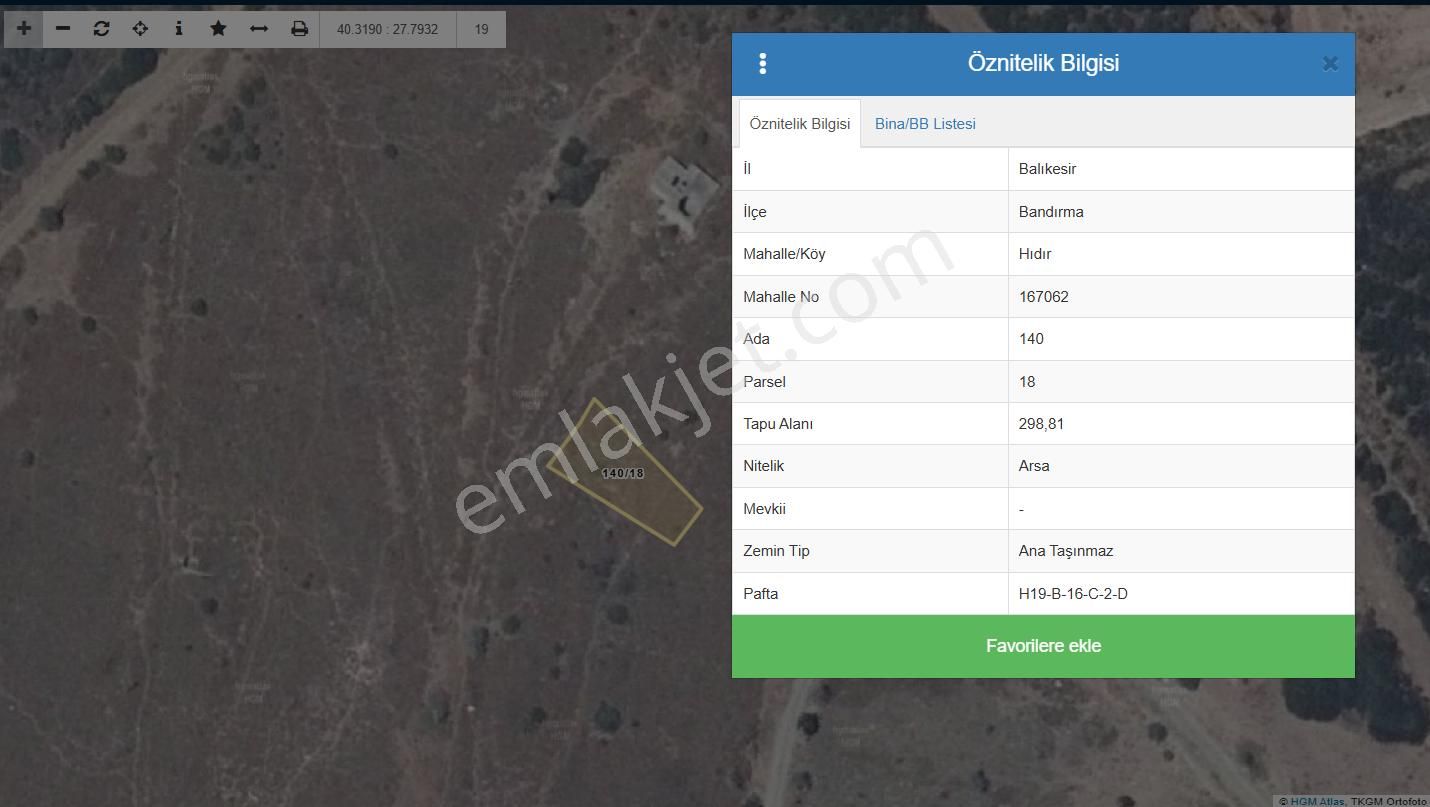Select the Ada value 140
The width and height of the screenshot is (1430, 807).
tap(1031, 339)
